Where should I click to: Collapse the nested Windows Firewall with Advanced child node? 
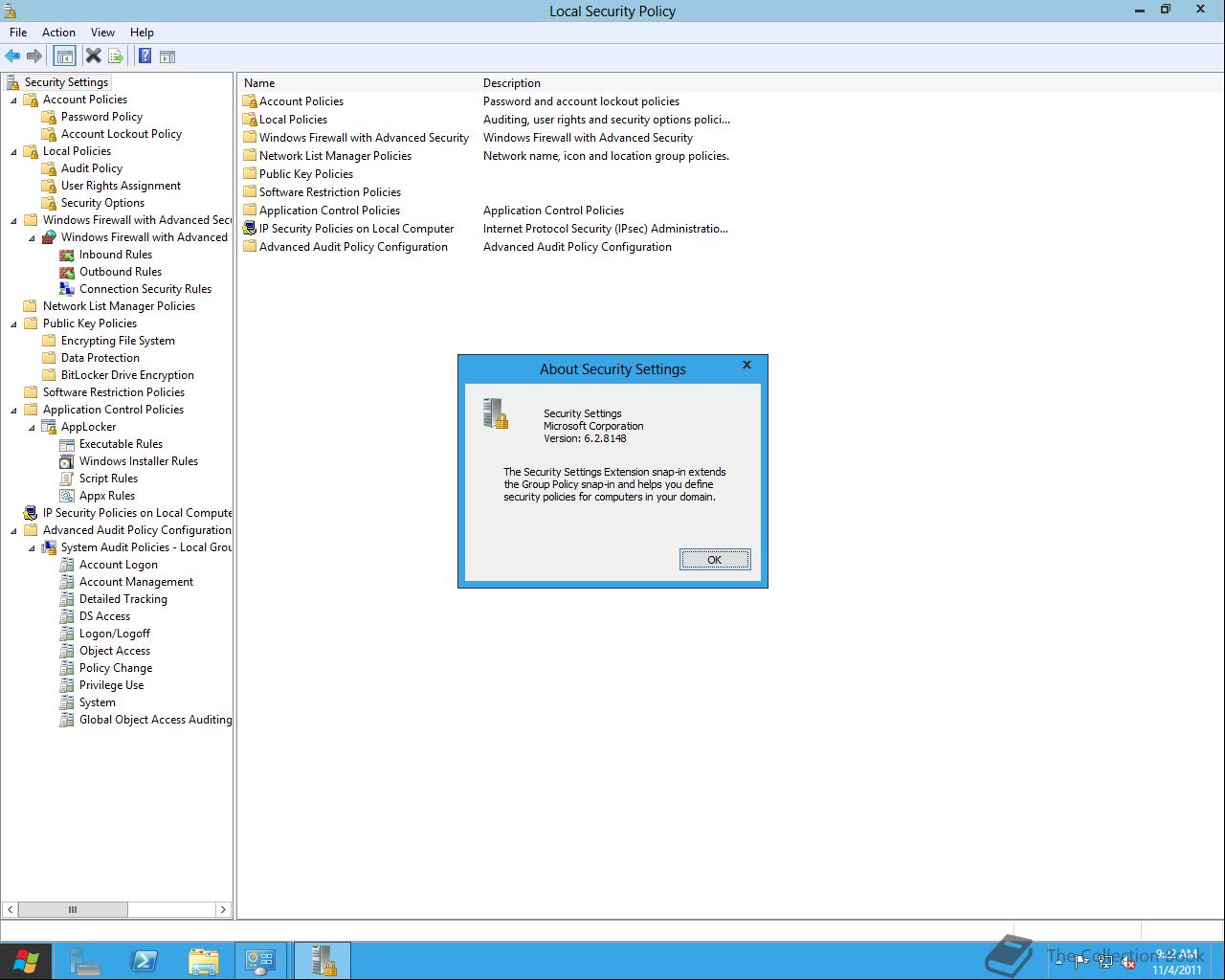coord(32,237)
